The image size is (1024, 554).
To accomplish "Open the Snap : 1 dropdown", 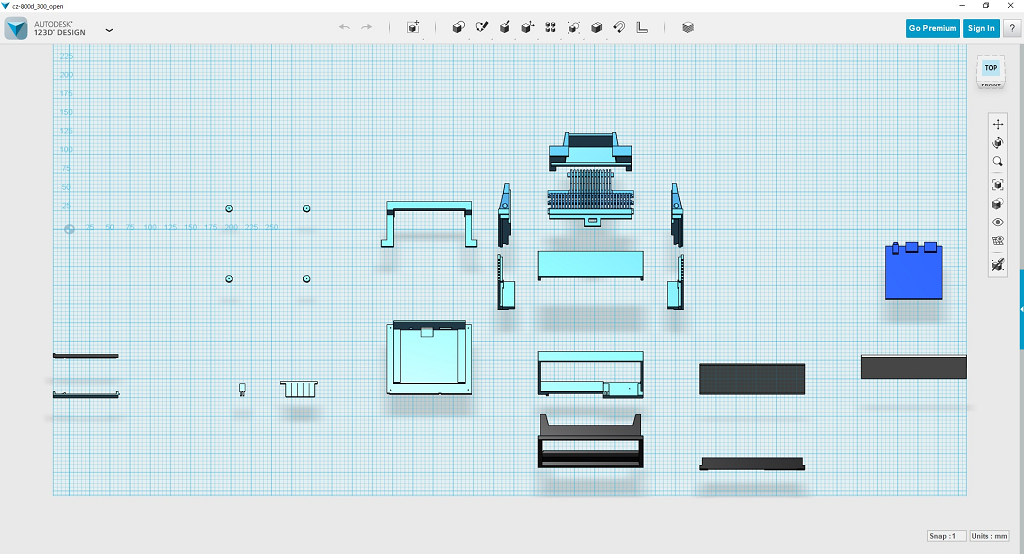I will tap(946, 536).
